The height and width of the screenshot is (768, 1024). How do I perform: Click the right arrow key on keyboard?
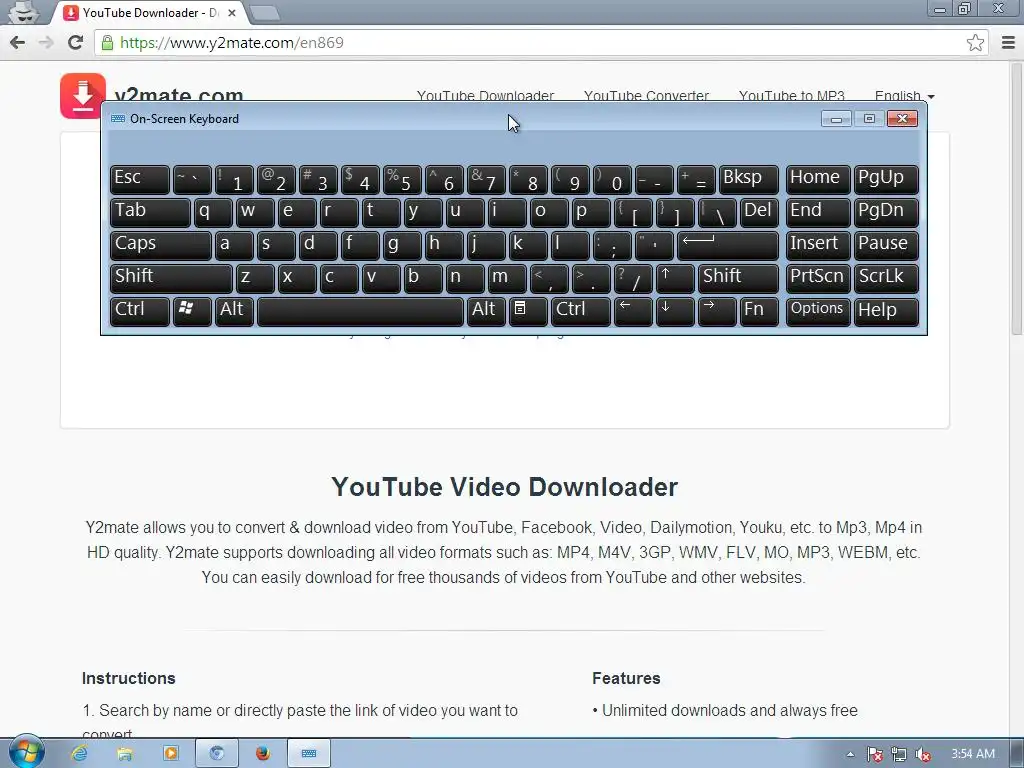tap(716, 311)
